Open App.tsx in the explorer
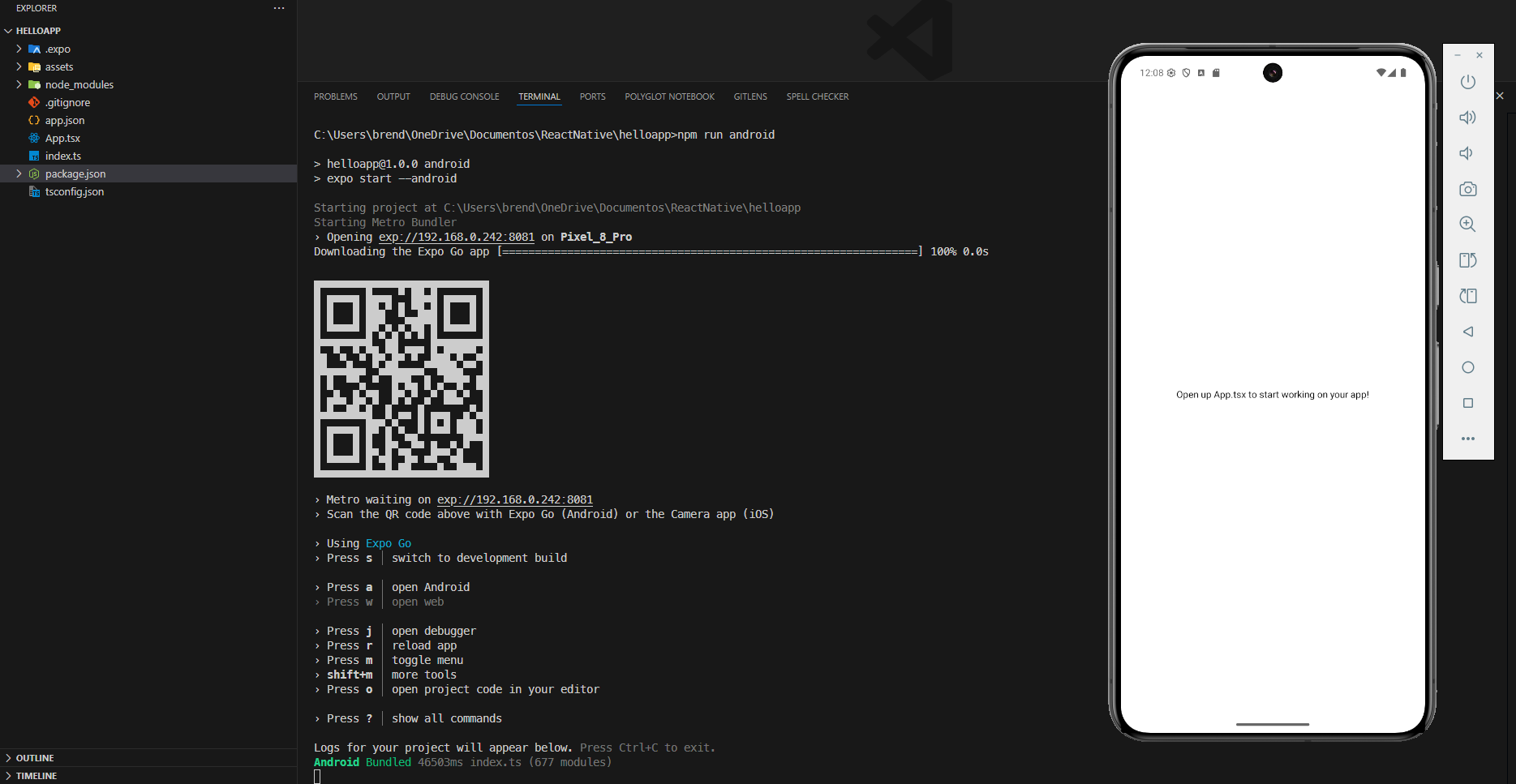The width and height of the screenshot is (1516, 784). pos(62,138)
